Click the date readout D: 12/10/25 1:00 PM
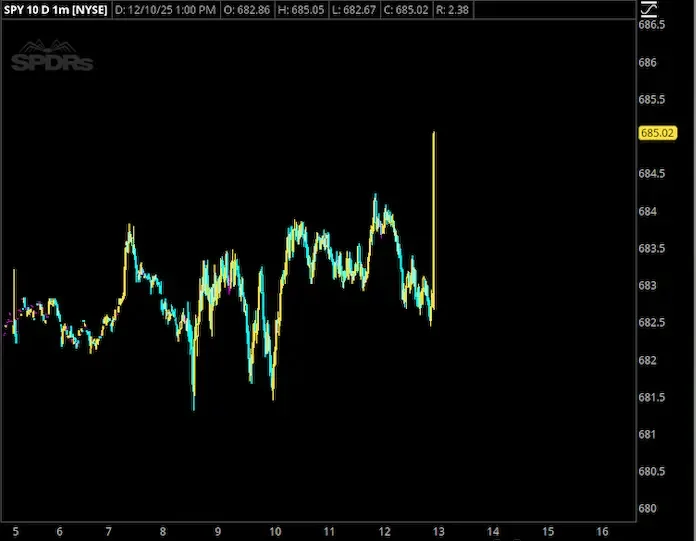This screenshot has height=541, width=696. click(x=165, y=10)
